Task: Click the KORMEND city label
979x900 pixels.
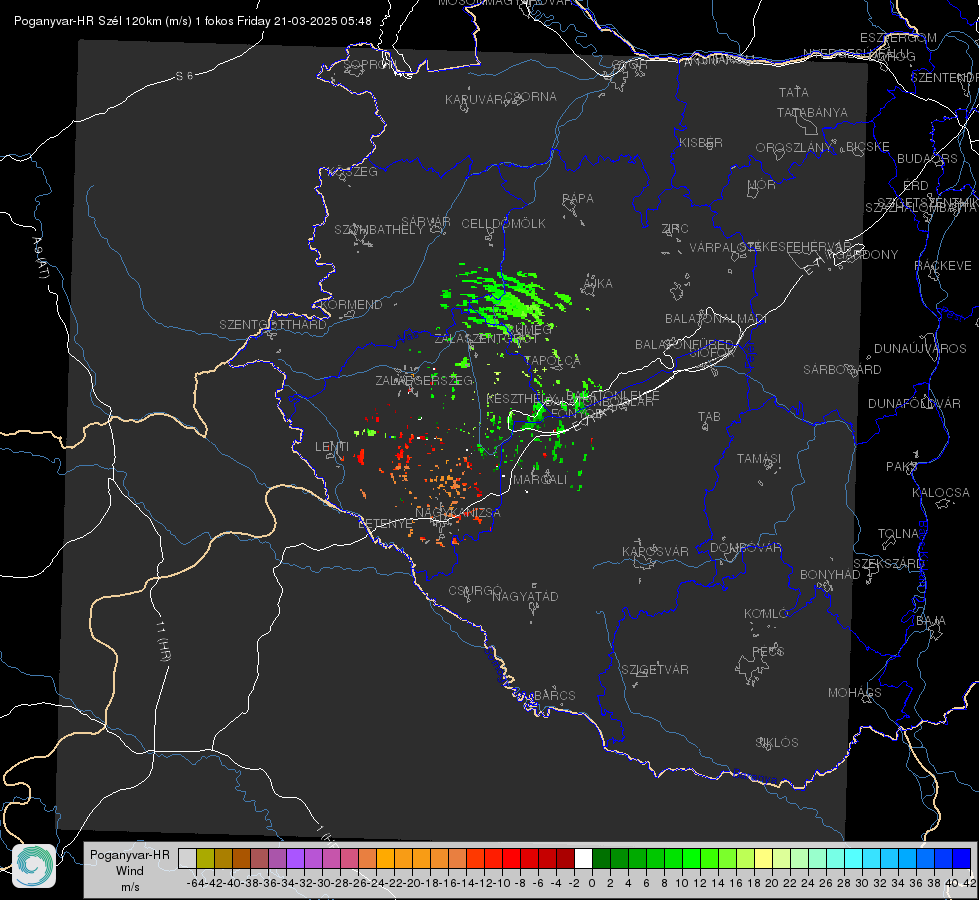Action: 352,305
